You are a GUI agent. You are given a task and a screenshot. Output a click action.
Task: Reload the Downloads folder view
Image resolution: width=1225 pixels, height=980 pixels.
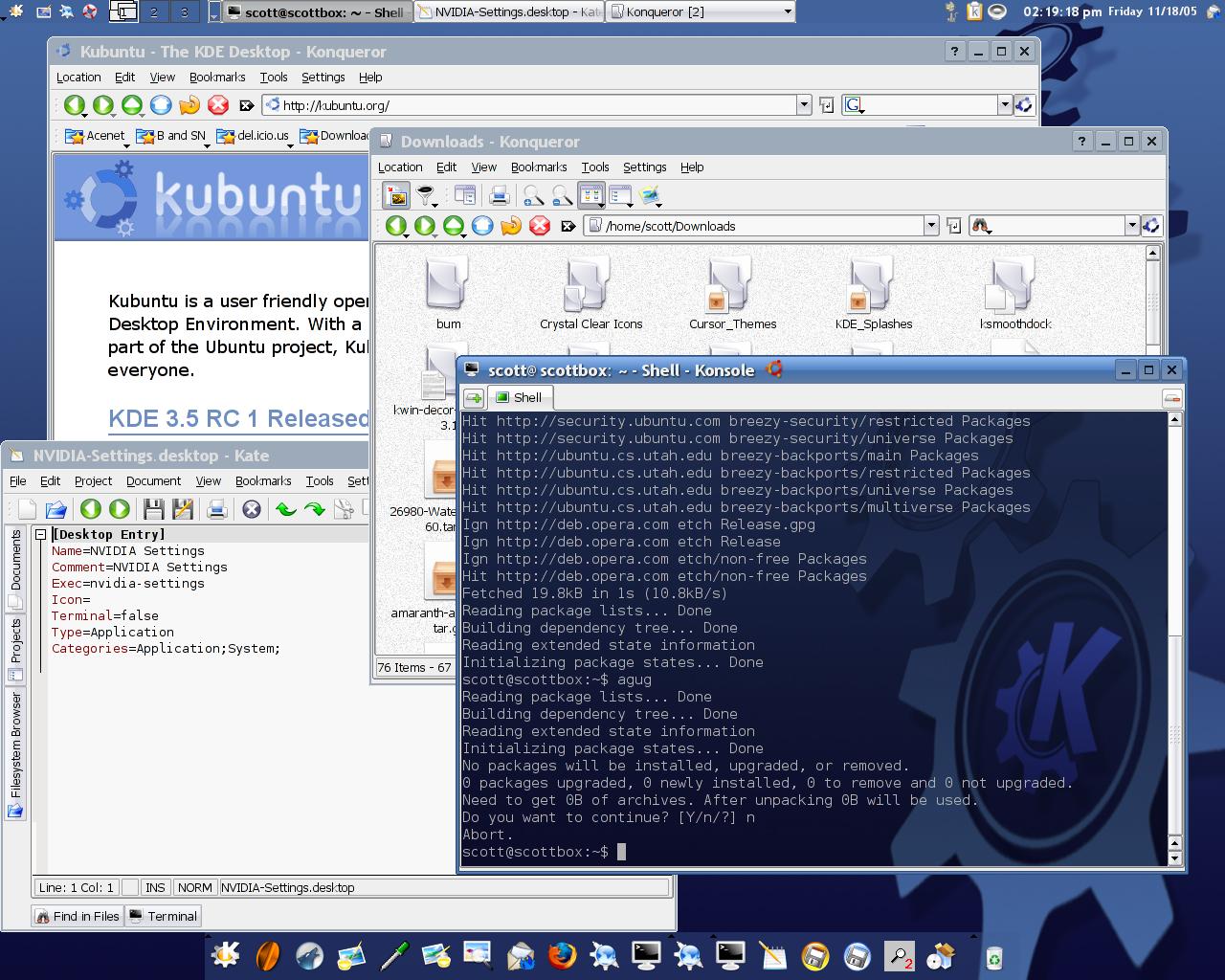511,226
